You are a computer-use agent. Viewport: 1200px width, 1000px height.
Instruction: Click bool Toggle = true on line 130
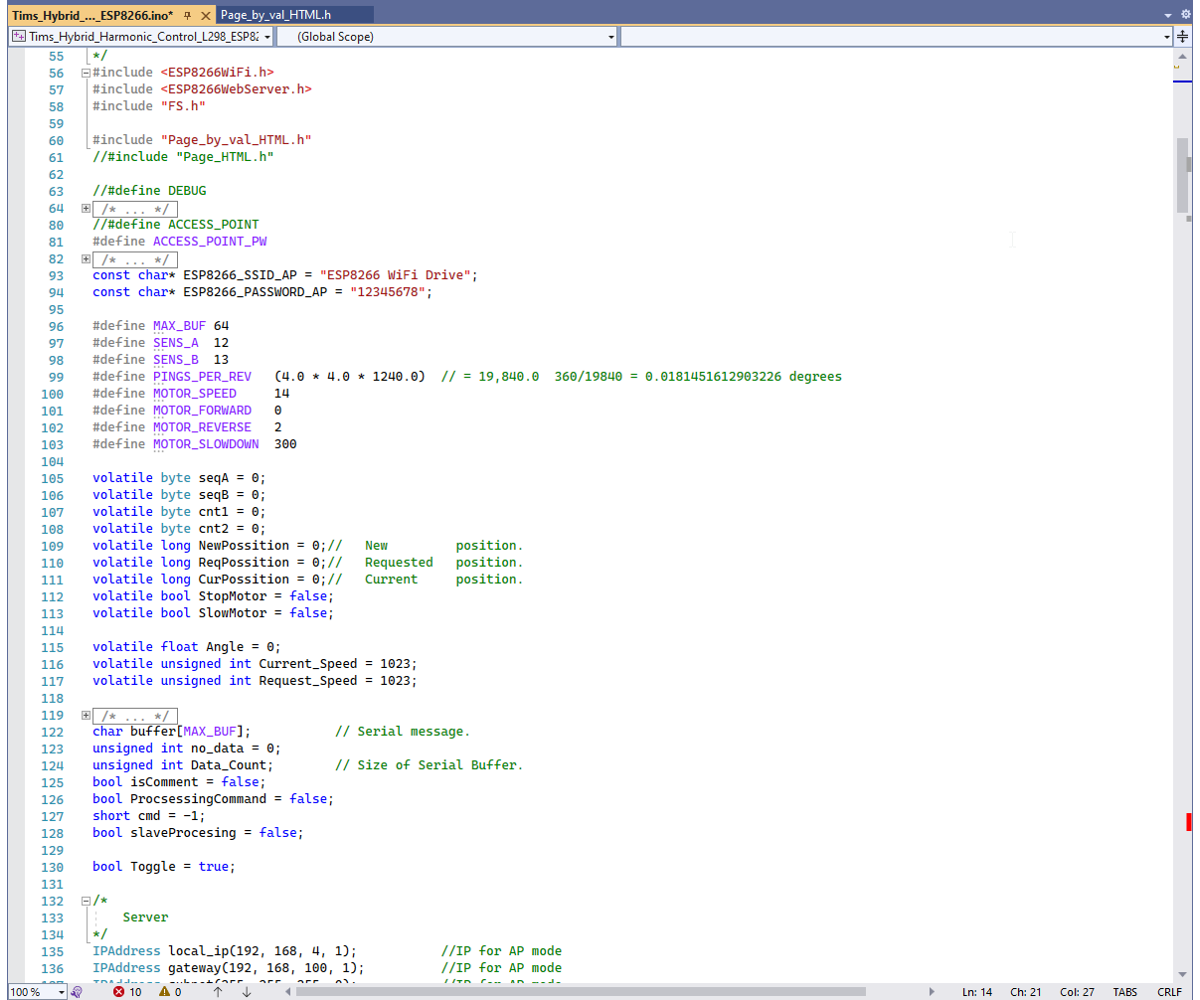[x=165, y=867]
